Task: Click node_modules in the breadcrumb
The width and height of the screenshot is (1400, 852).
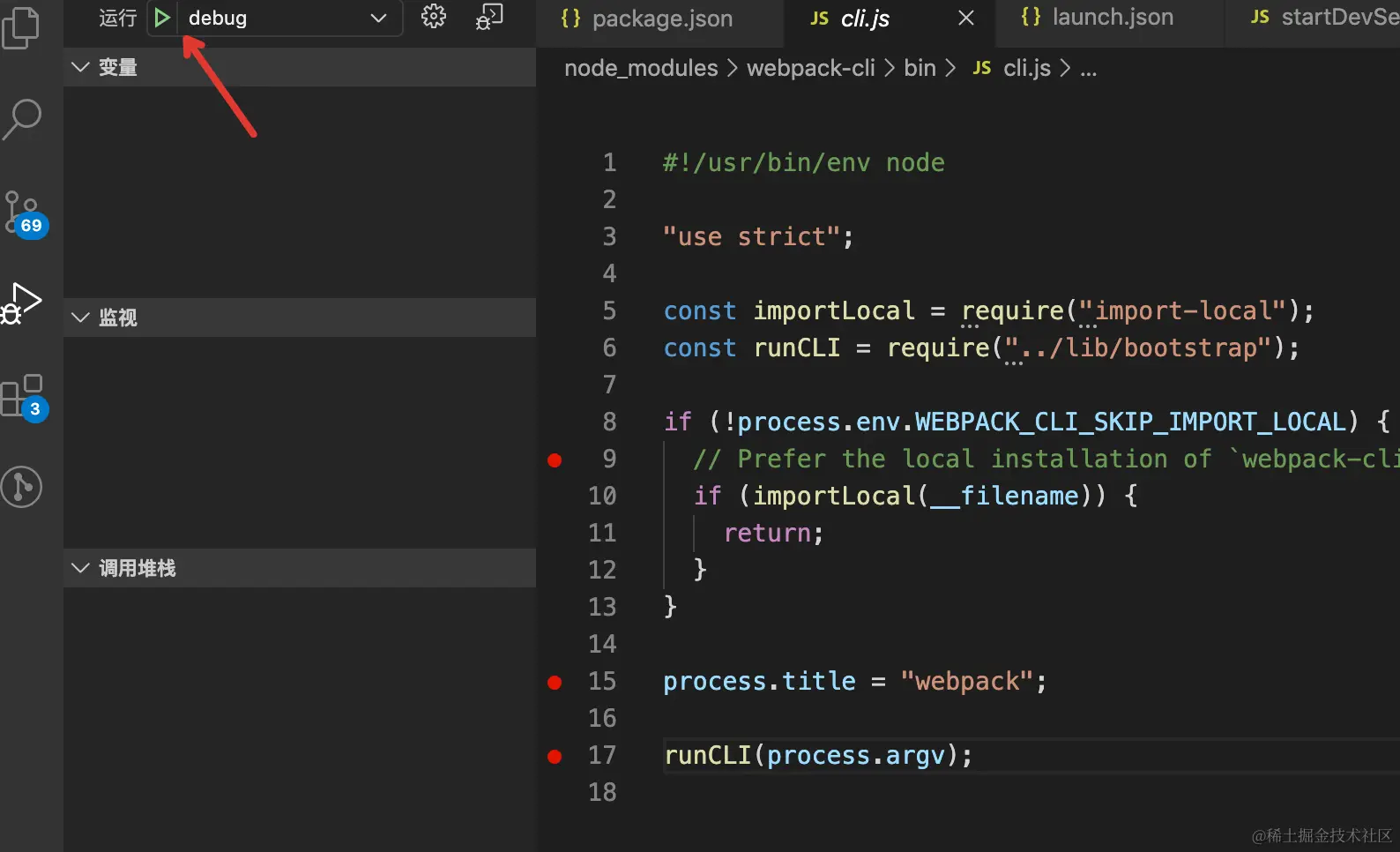Action: (x=641, y=68)
